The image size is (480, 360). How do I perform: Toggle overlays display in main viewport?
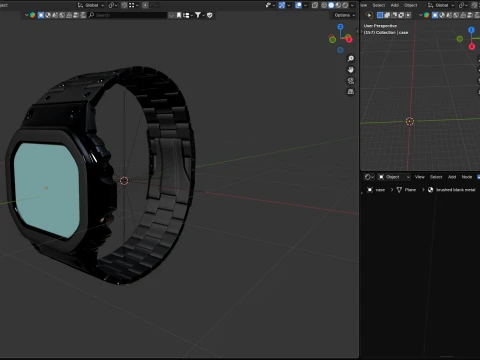pyautogui.click(x=298, y=5)
